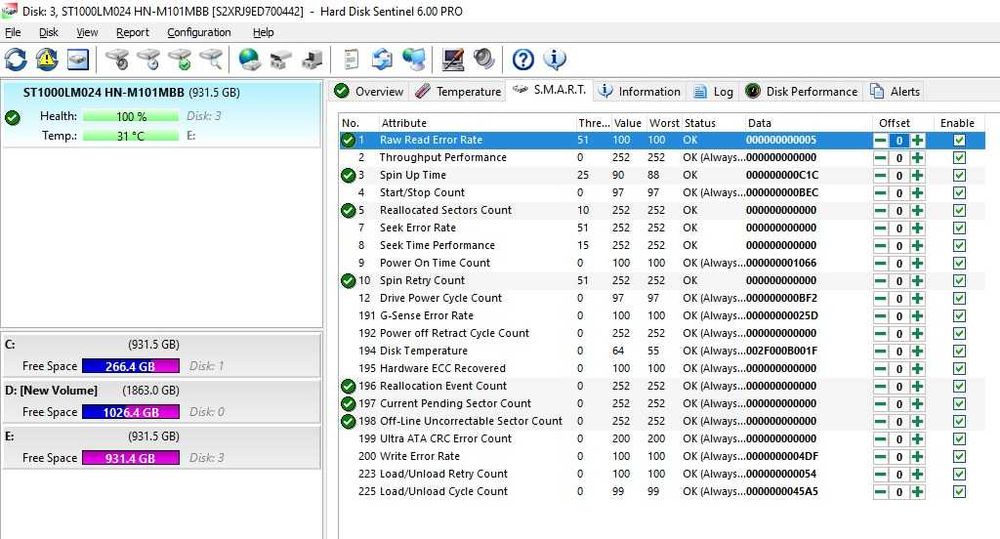Click green check icon beside Reallocation Event Count
Image resolution: width=1000 pixels, height=539 pixels.
pos(348,386)
